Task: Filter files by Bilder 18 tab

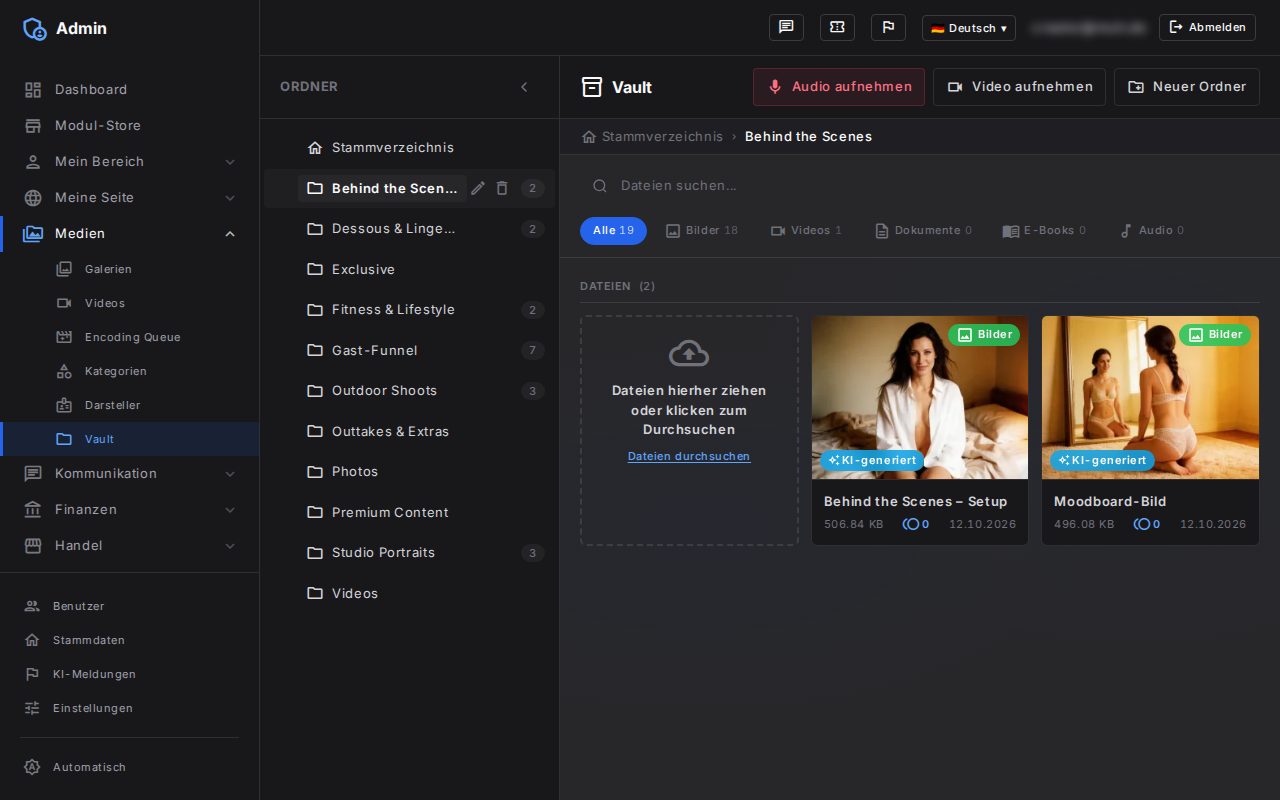Action: click(702, 231)
